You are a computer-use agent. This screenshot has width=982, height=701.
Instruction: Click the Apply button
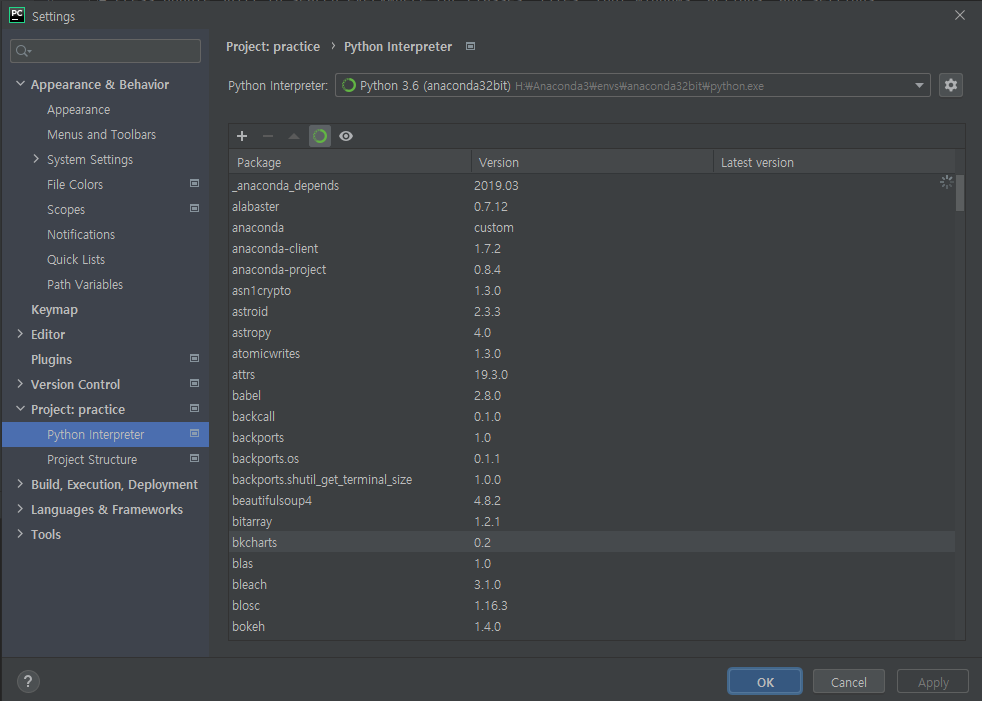933,682
